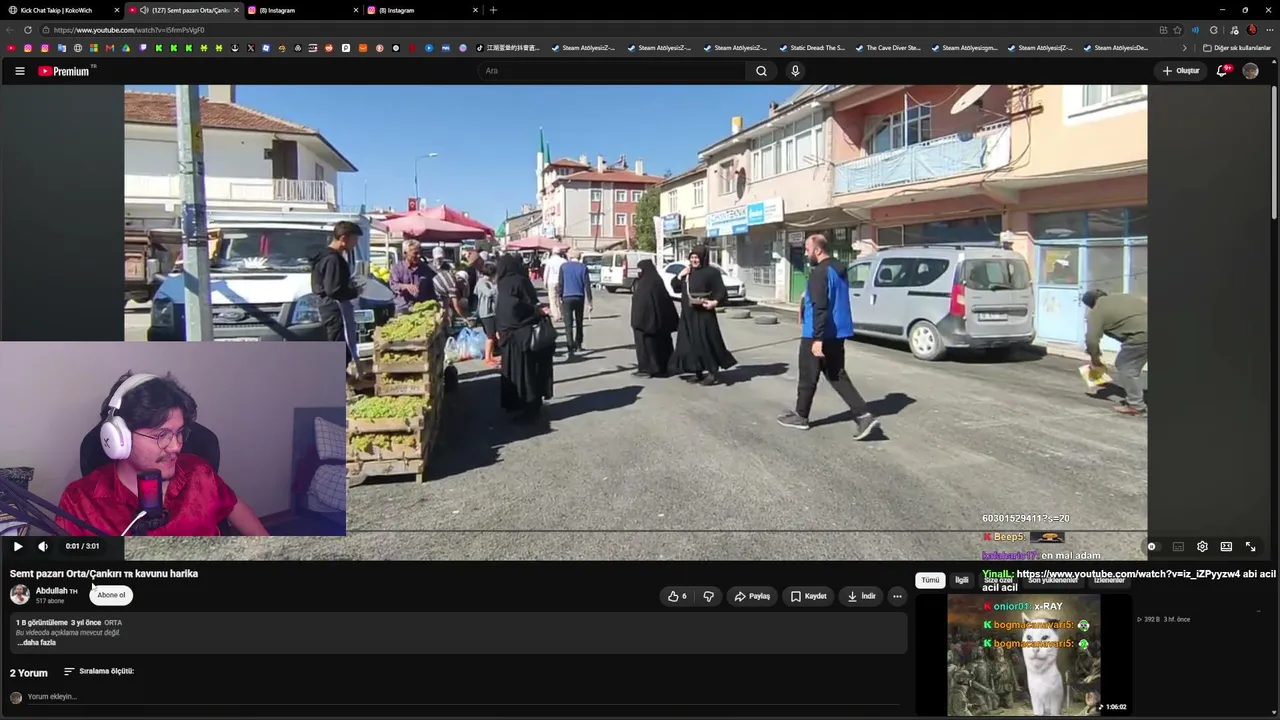Save the video with Kaydet
The height and width of the screenshot is (720, 1280).
pyautogui.click(x=808, y=596)
